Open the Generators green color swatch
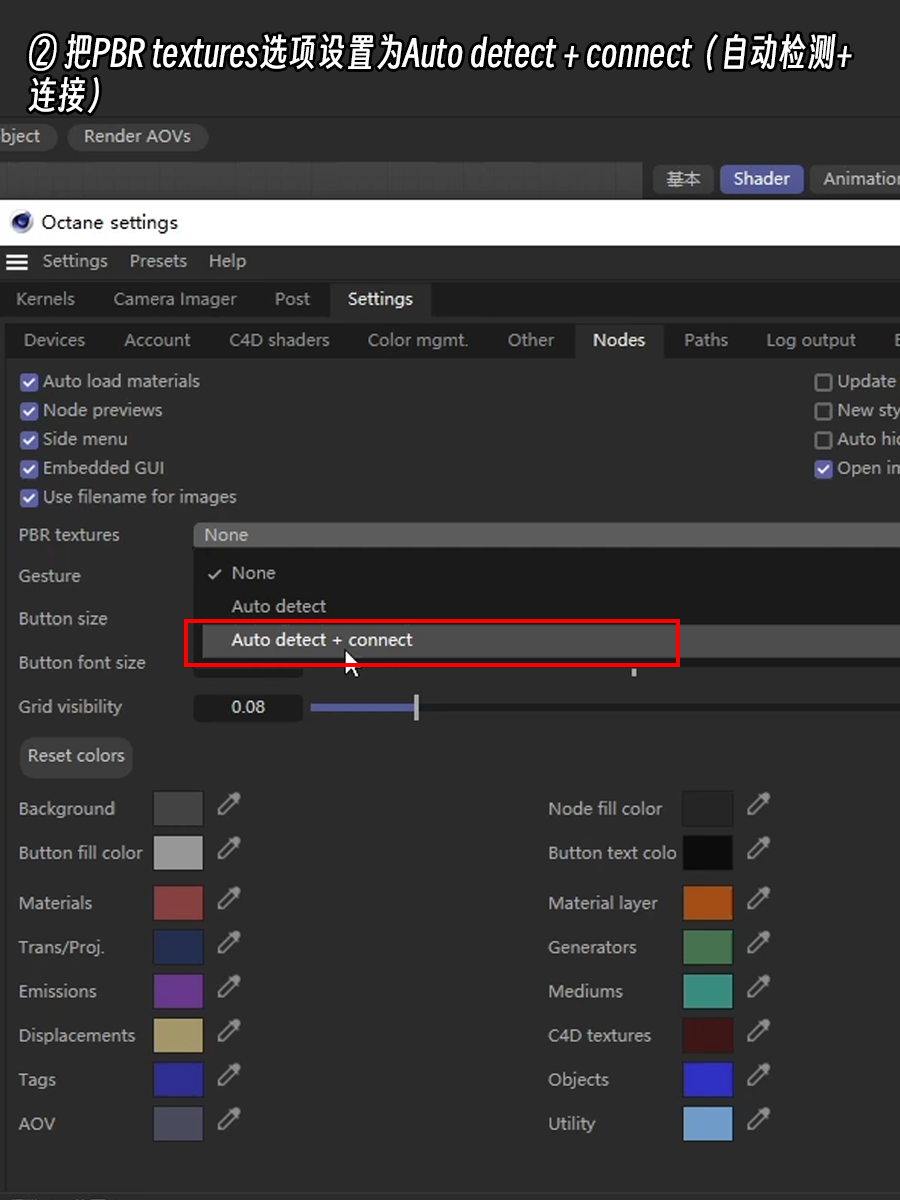Viewport: 900px width, 1200px height. [x=708, y=947]
